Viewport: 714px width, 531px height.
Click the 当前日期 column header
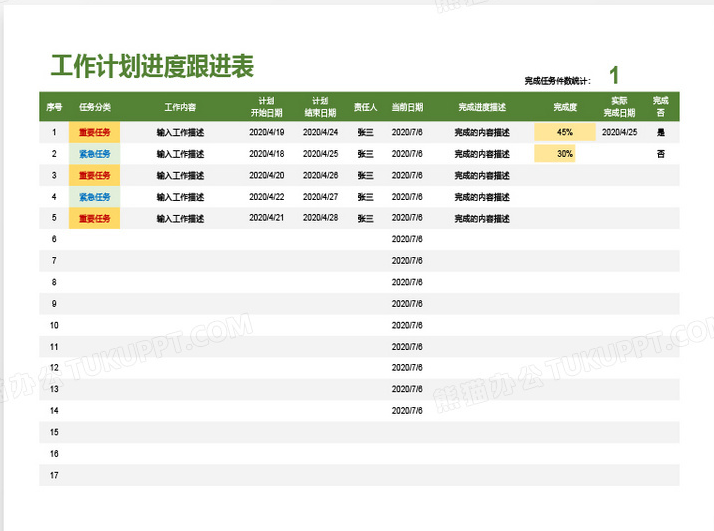407,106
